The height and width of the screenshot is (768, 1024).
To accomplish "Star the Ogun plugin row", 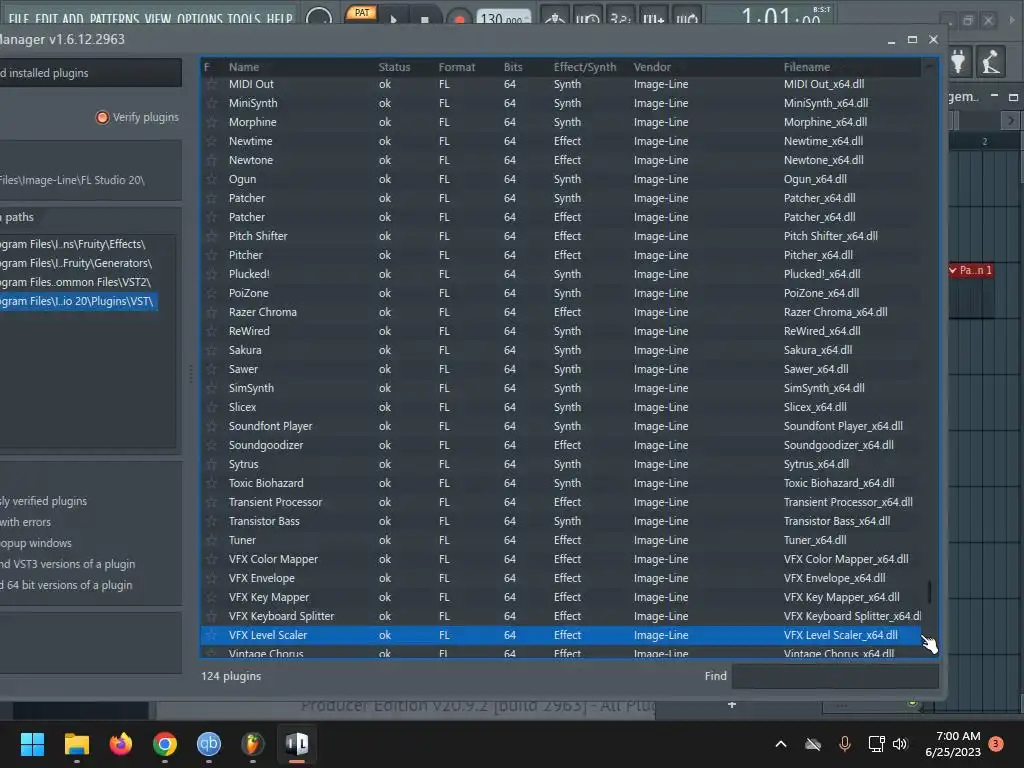I will pyautogui.click(x=211, y=179).
